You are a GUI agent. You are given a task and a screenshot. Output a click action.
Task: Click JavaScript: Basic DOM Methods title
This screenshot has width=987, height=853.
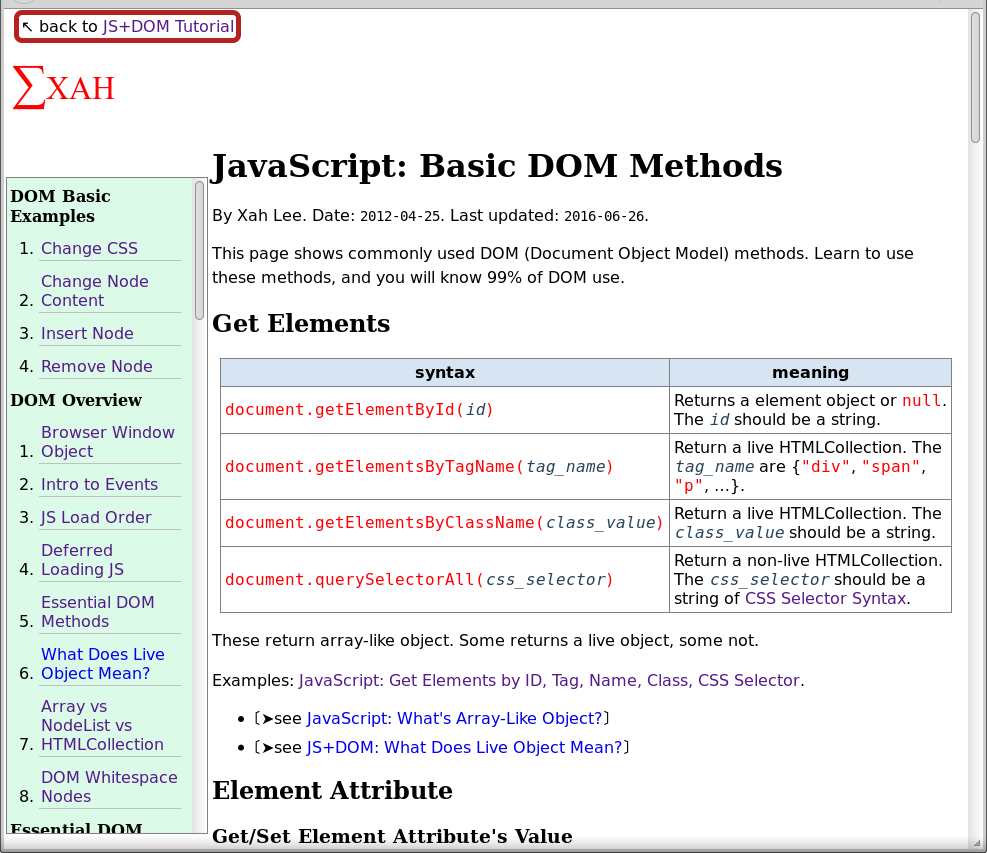tap(497, 166)
